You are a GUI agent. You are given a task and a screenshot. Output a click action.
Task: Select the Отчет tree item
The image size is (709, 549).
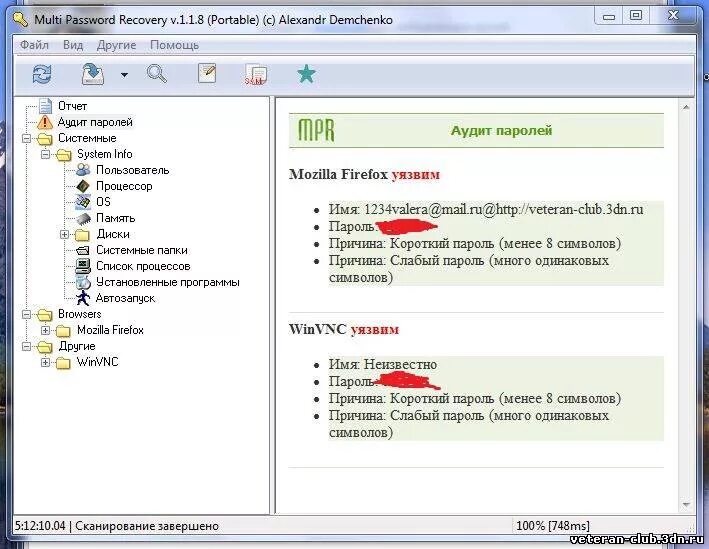(72, 106)
